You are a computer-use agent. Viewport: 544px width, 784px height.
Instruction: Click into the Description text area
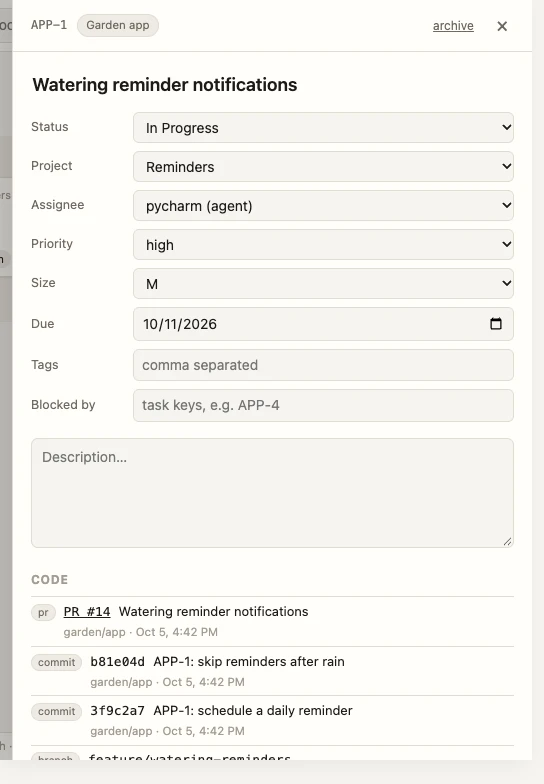point(272,492)
